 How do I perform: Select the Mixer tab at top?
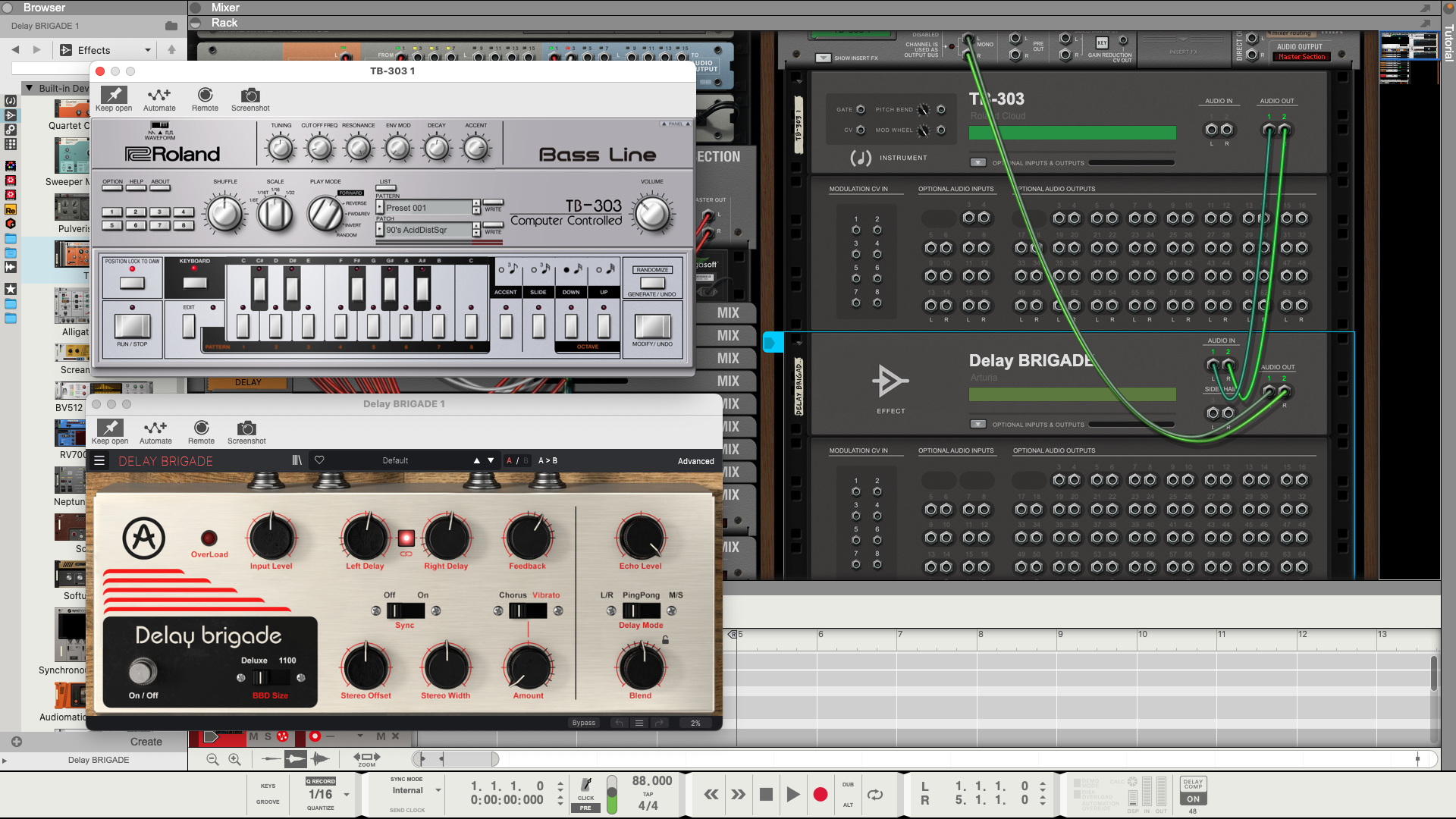[222, 7]
